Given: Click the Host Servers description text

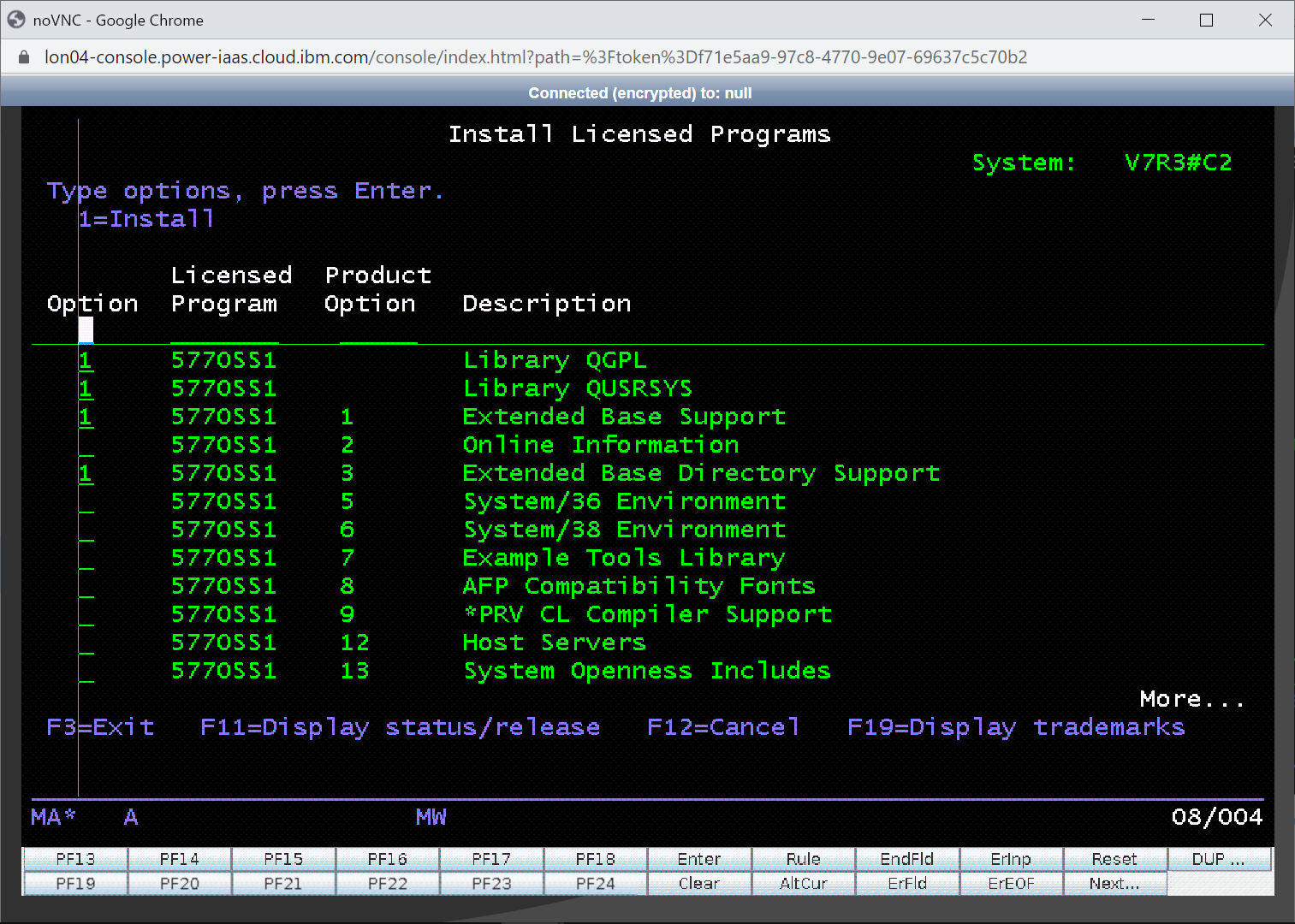Looking at the screenshot, I should (x=554, y=643).
